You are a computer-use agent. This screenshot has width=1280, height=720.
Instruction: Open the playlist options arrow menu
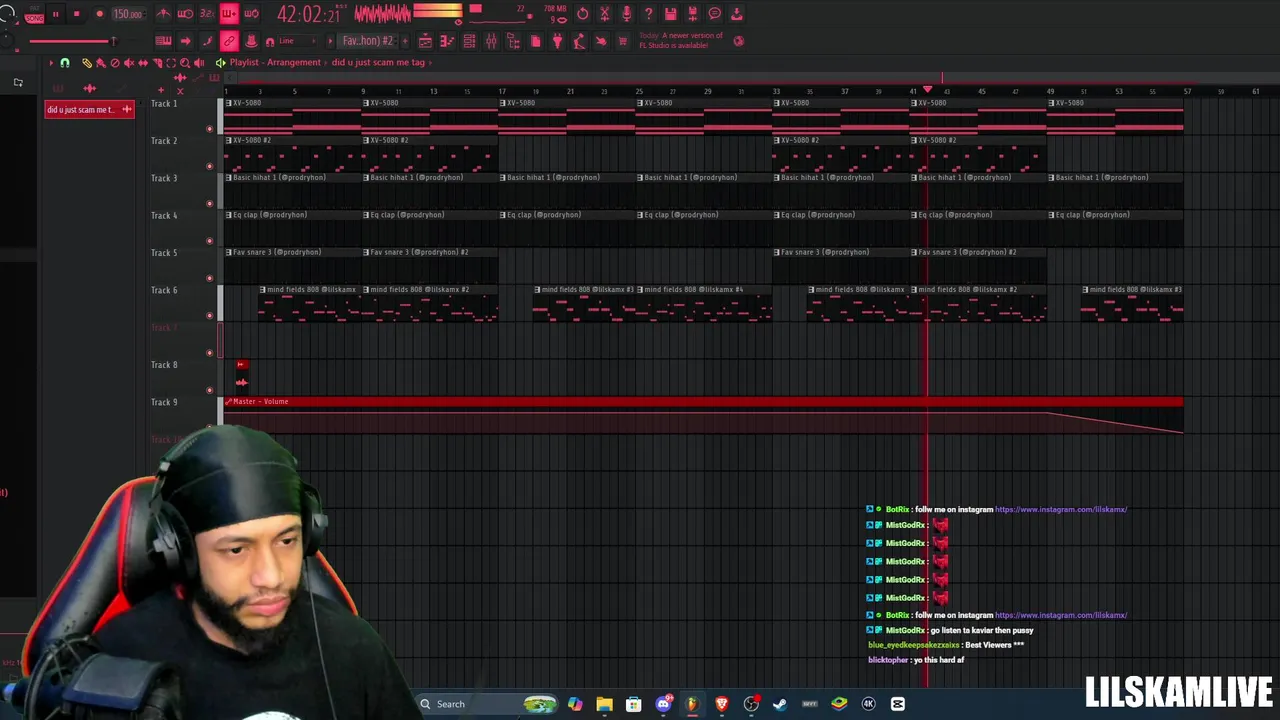point(51,62)
